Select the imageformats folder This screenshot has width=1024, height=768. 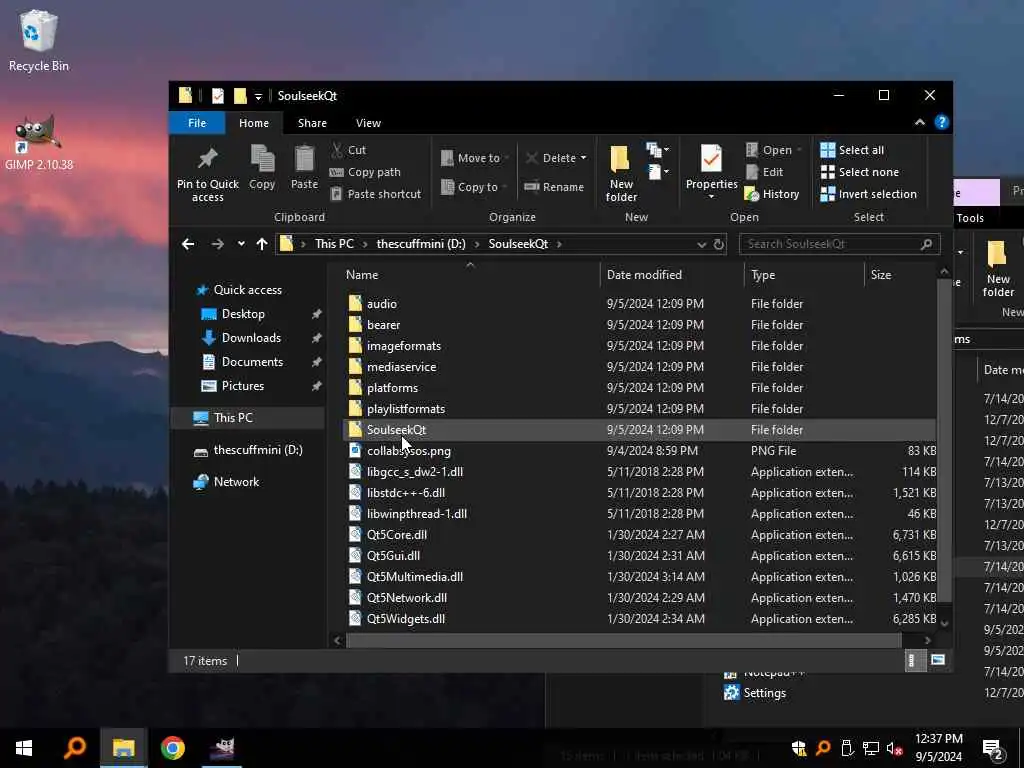(x=404, y=345)
